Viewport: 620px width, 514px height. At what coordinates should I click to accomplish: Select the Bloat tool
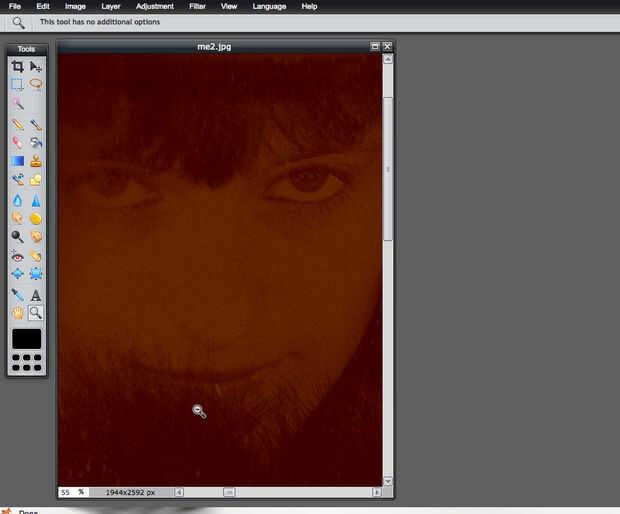(x=17, y=274)
